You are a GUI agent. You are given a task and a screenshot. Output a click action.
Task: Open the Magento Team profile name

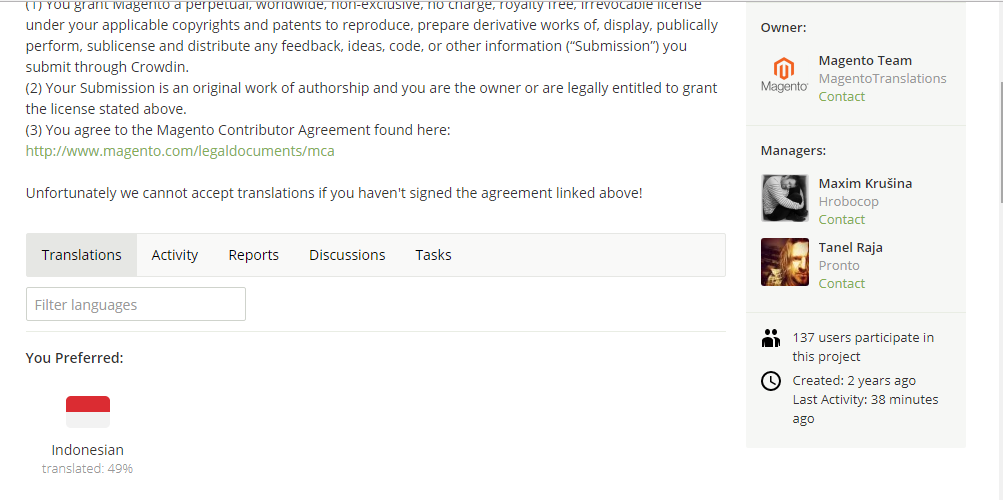(865, 60)
